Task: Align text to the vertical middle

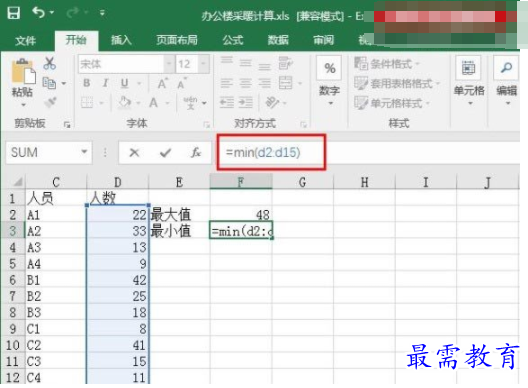Action: 245,63
